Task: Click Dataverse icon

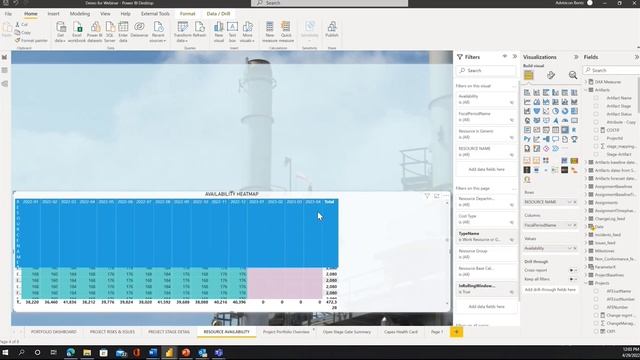Action: (139, 29)
